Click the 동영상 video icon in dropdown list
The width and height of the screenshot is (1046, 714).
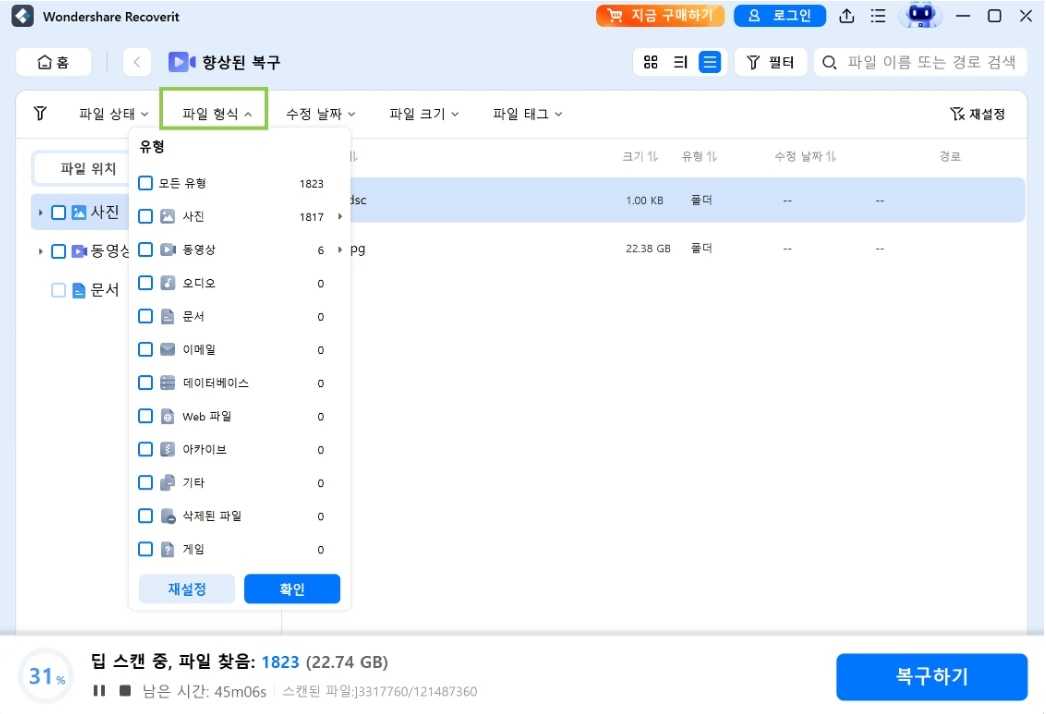tap(167, 250)
